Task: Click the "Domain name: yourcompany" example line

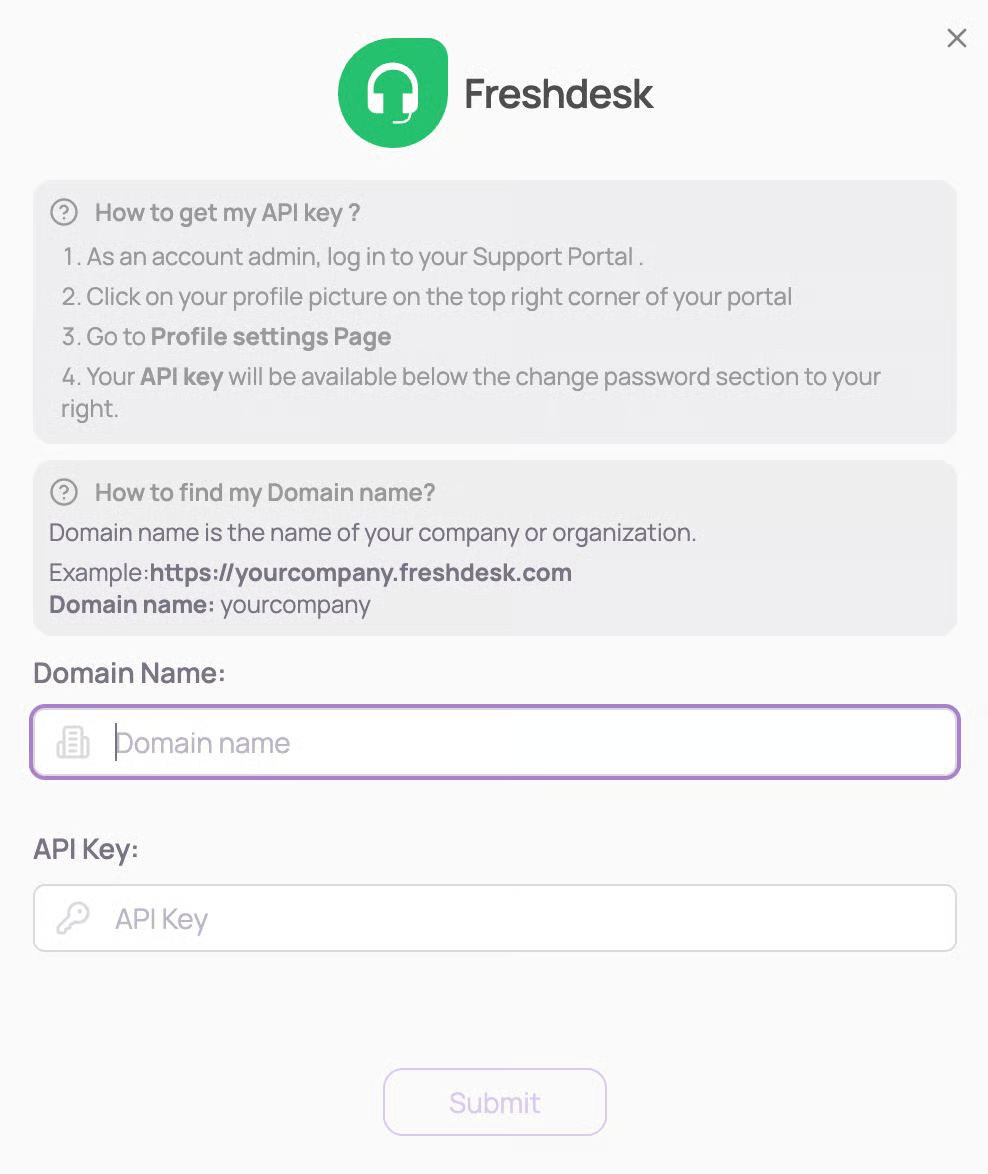Action: pyautogui.click(x=209, y=605)
